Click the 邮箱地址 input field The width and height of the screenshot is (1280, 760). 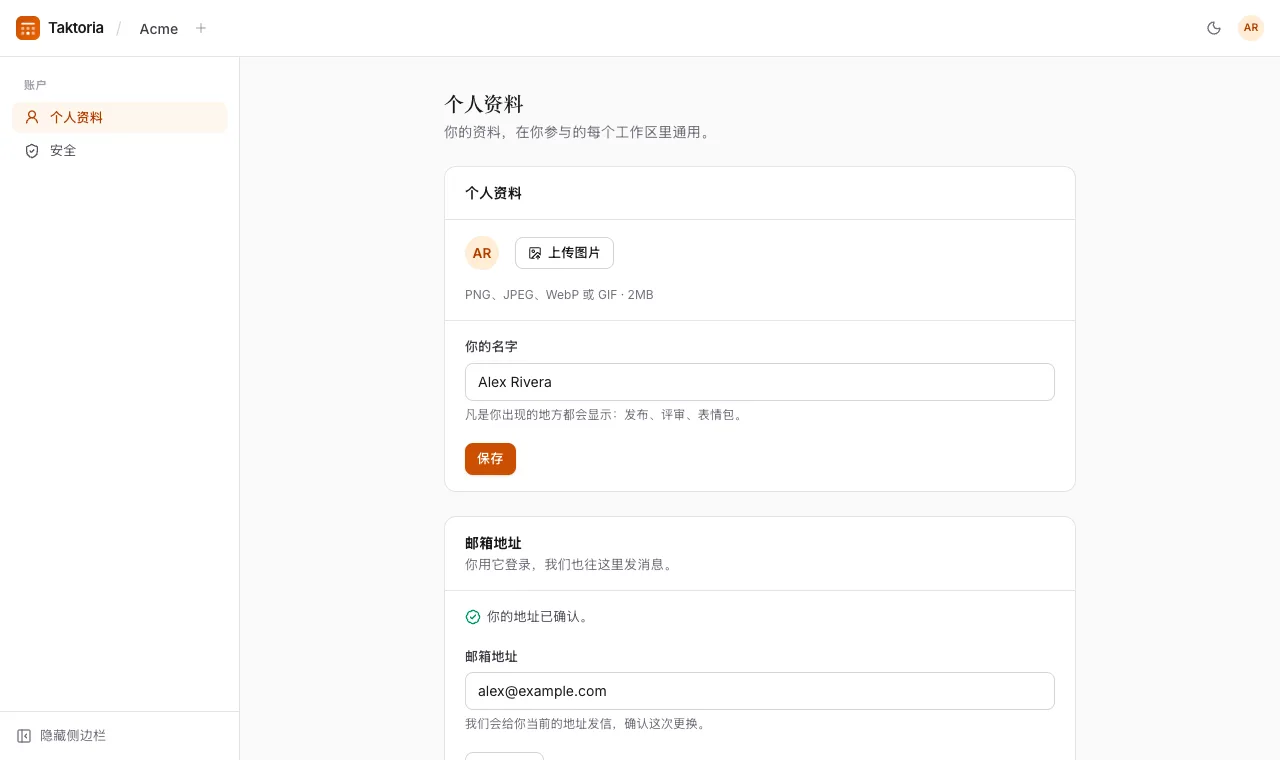760,691
